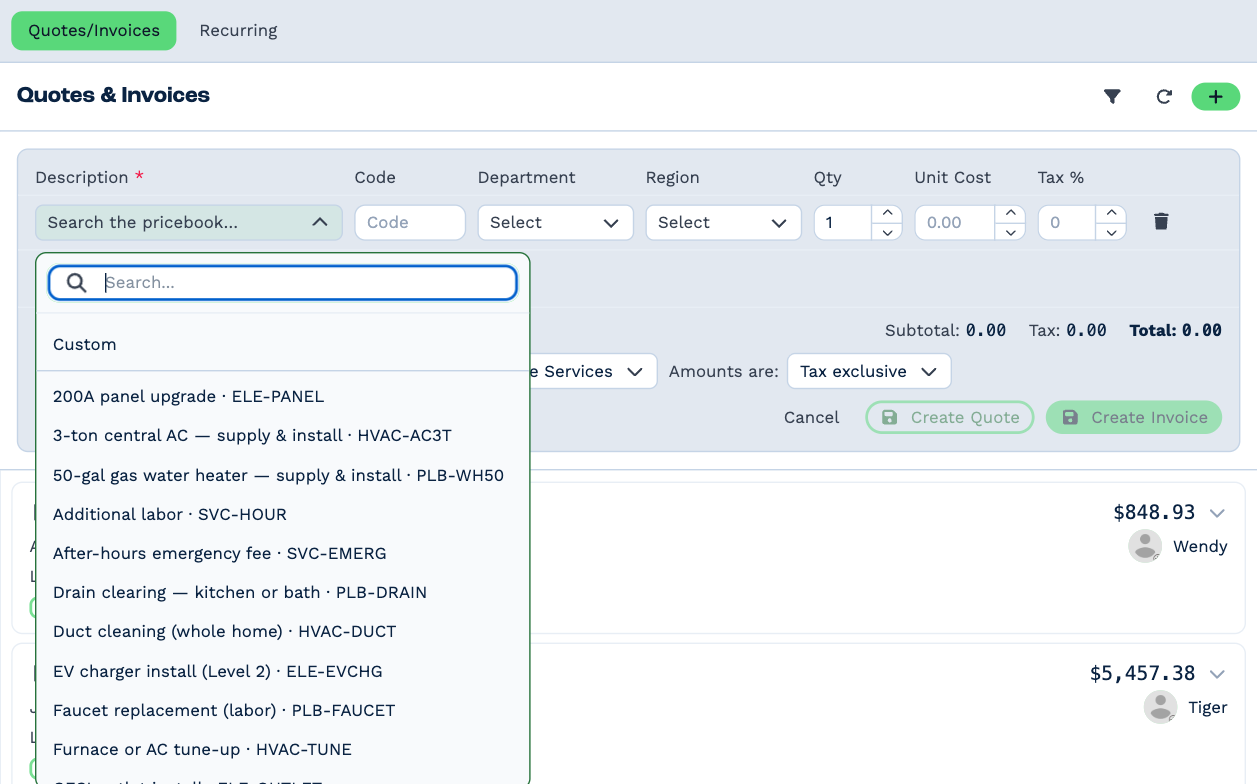
Task: Click the Create Invoice button
Action: (1134, 417)
